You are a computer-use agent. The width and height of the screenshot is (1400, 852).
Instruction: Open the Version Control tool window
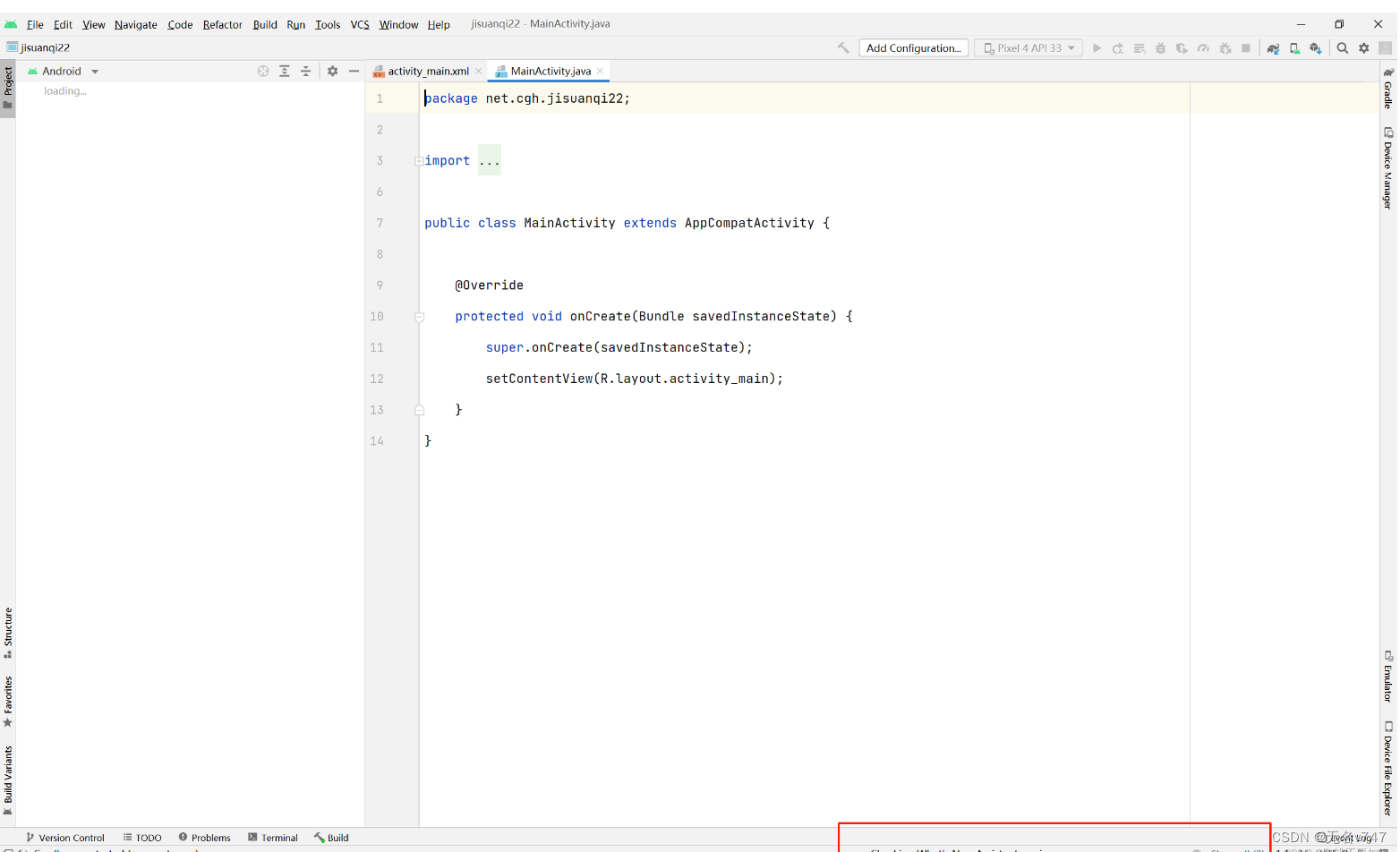tap(65, 838)
